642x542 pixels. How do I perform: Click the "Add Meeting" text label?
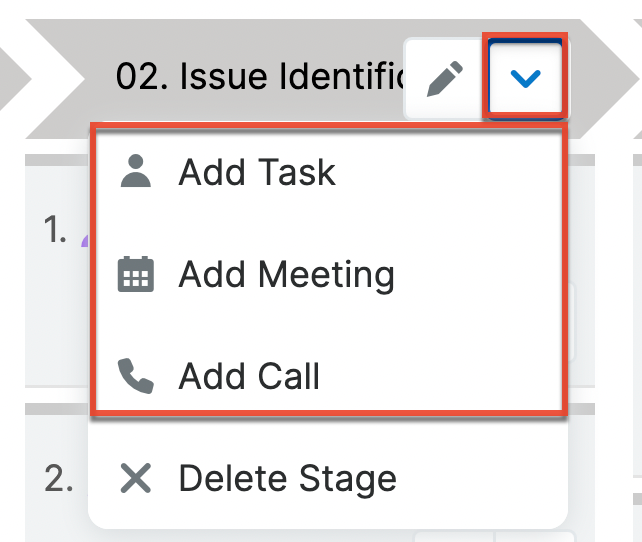[286, 274]
